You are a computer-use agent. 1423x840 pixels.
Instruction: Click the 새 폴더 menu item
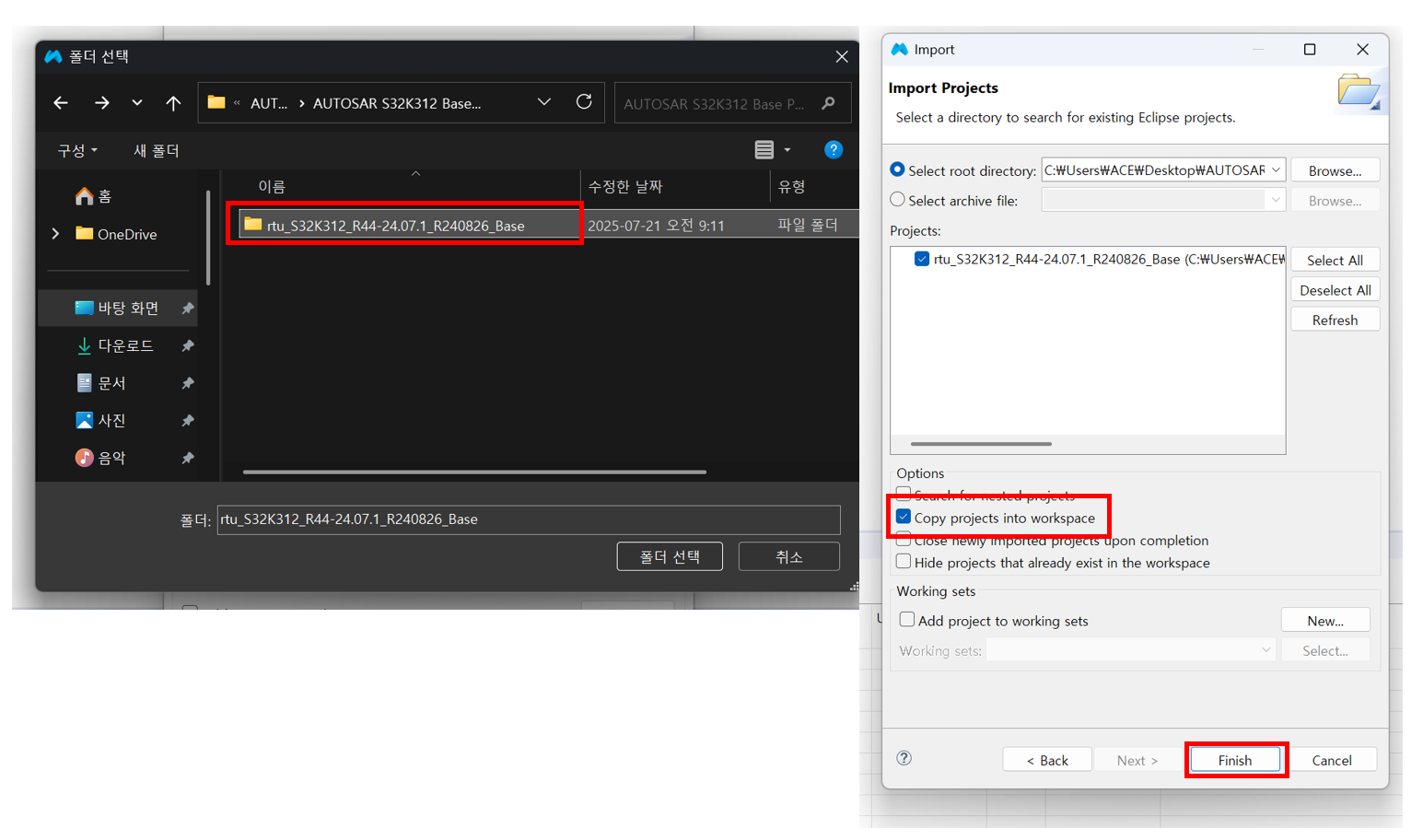tap(156, 150)
